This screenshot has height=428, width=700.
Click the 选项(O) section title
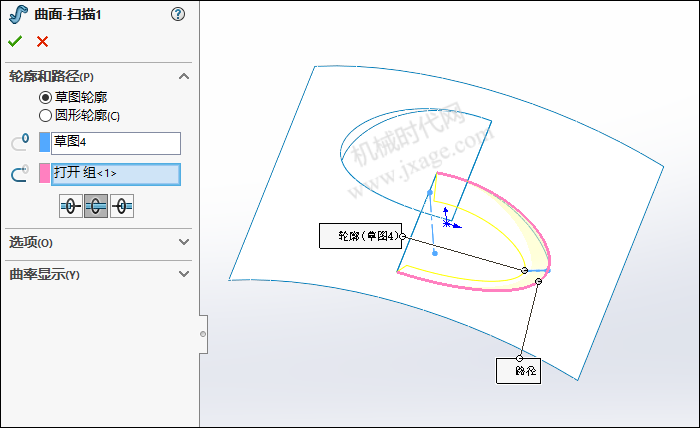coord(31,242)
